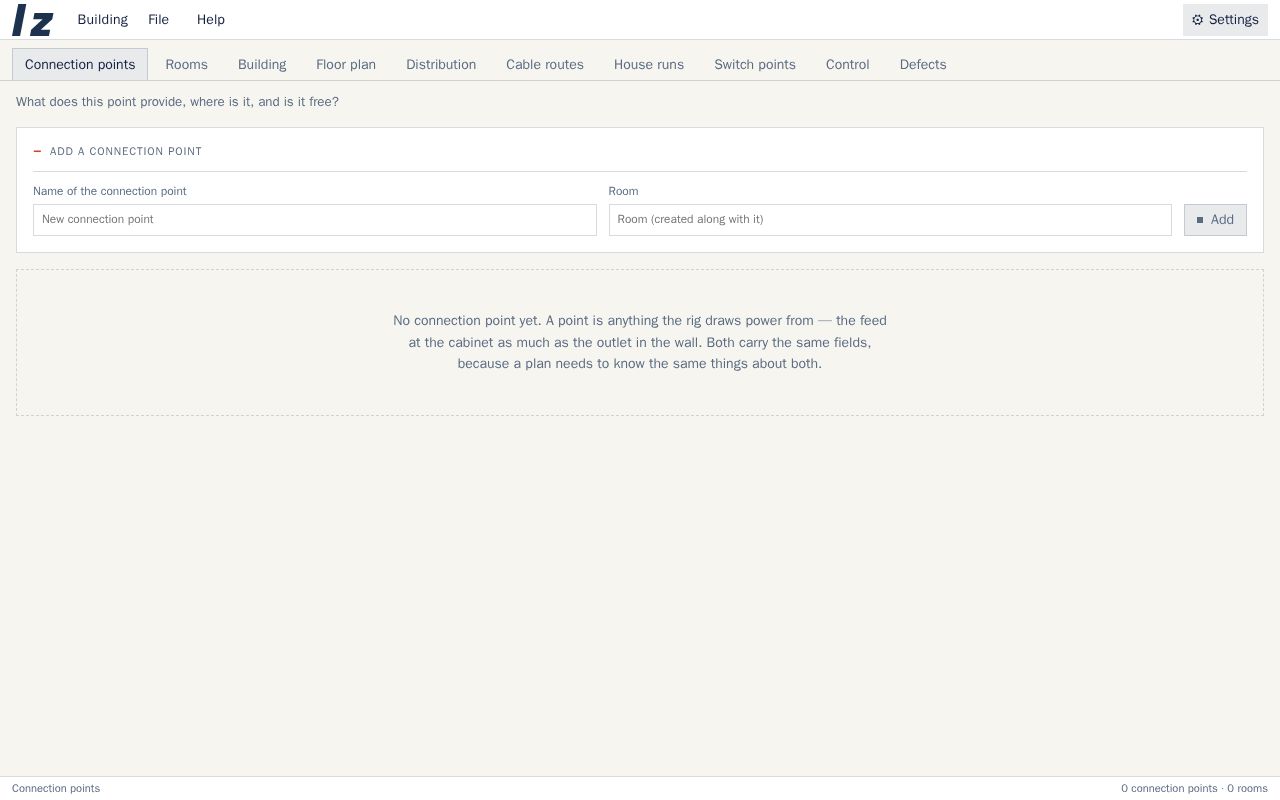
Task: Click the 'No connection point yet' empty-state message
Action: pos(640,342)
